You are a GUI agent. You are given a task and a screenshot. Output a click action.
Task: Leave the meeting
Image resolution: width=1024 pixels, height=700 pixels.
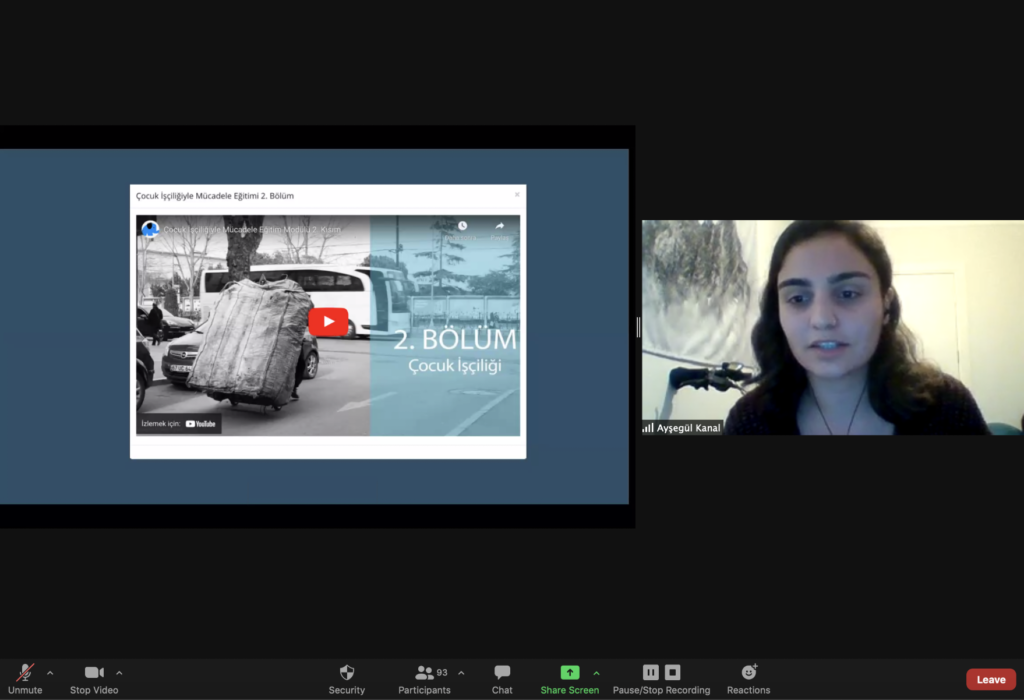(991, 679)
